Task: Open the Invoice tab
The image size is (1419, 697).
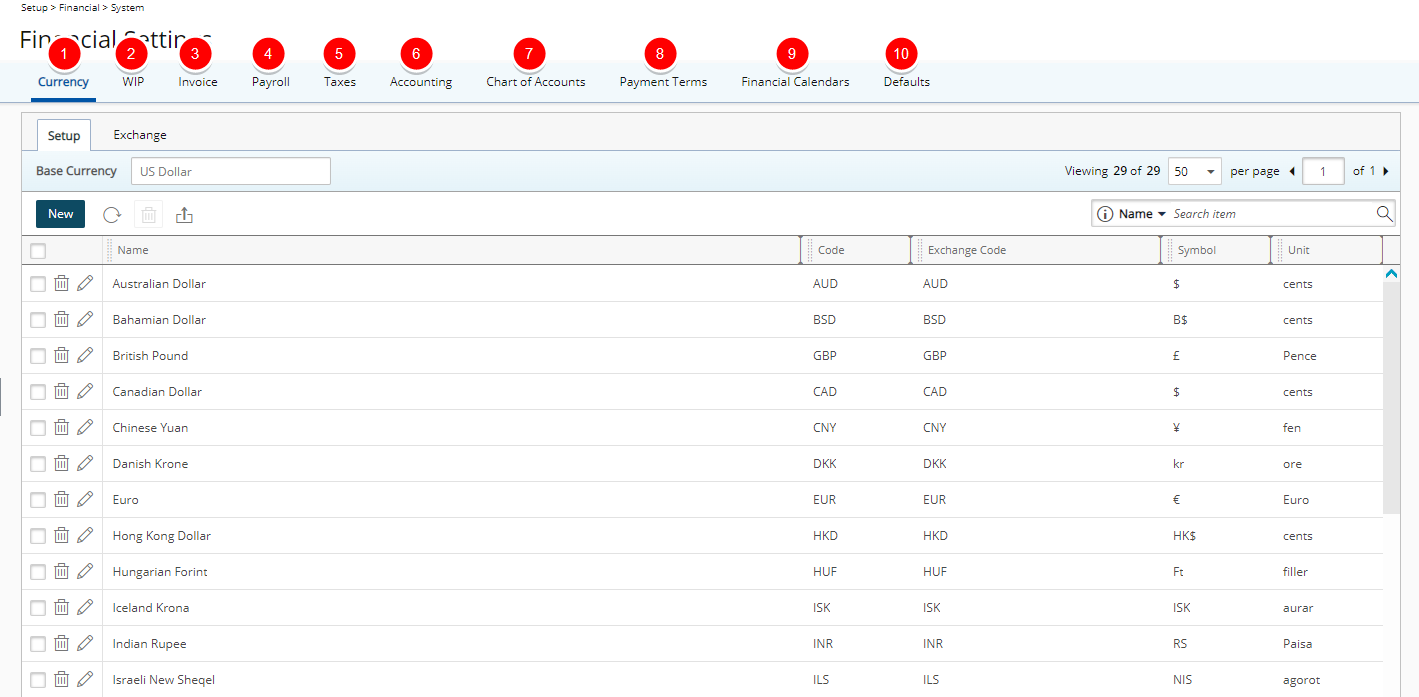Action: point(198,82)
